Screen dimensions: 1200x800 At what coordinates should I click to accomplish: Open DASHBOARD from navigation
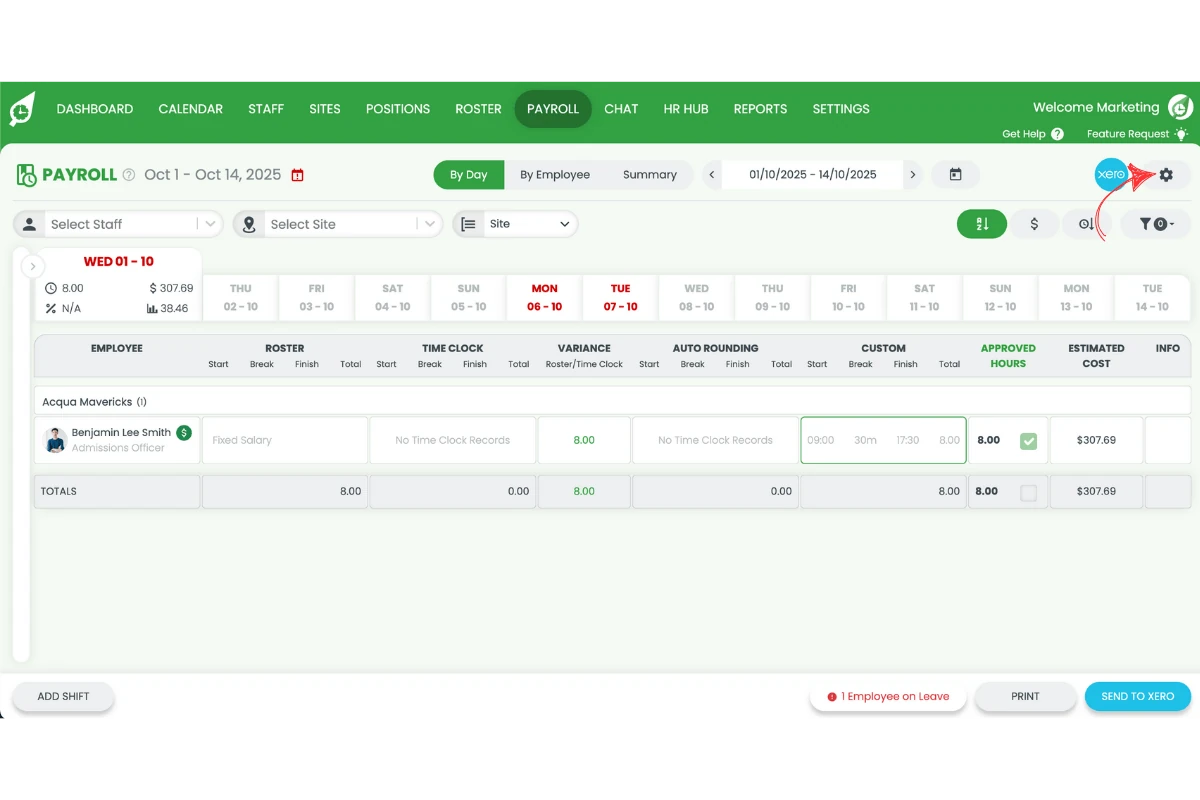95,109
